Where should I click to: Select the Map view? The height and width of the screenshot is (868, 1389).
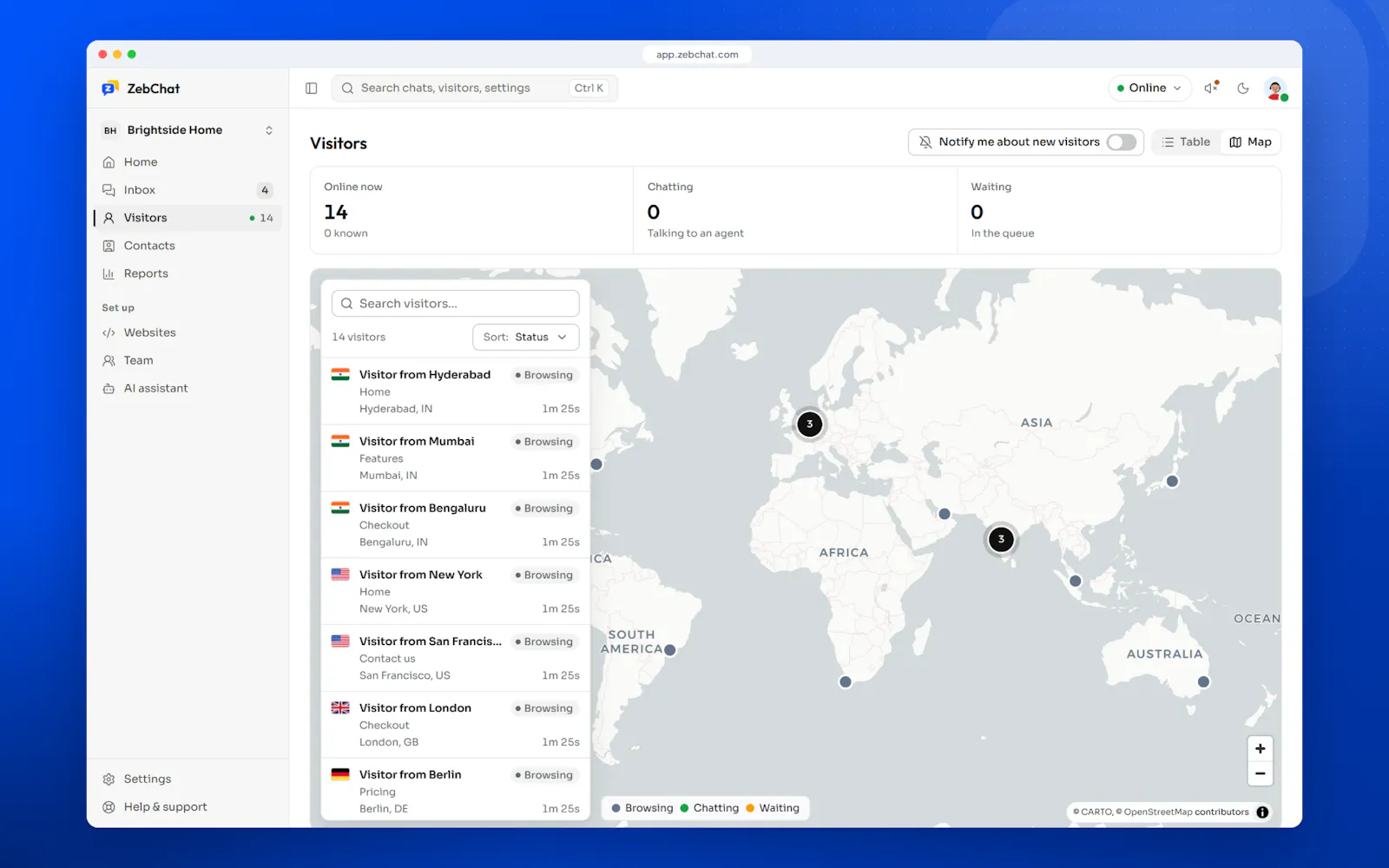(1250, 142)
